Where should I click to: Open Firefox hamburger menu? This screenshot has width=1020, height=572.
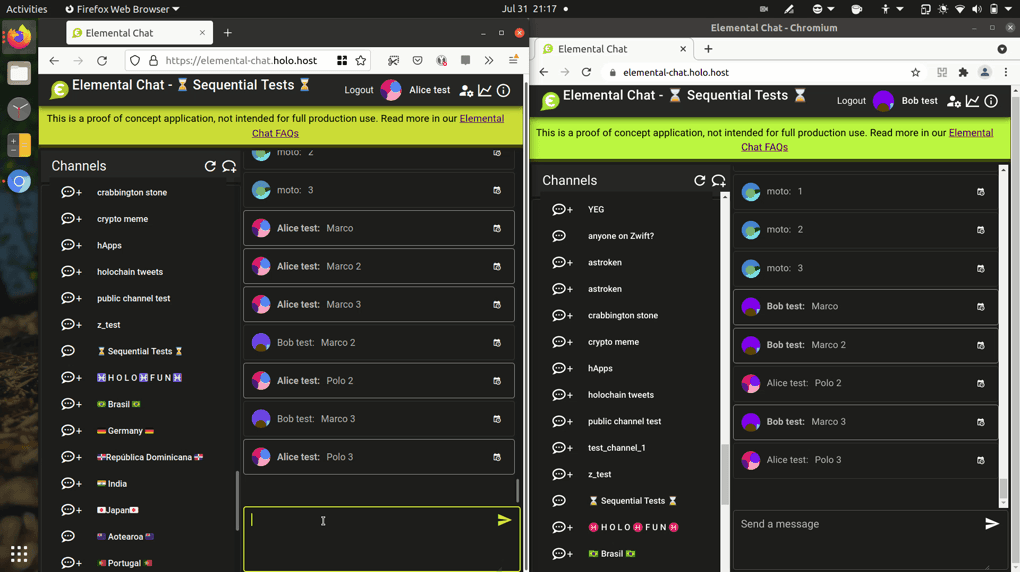click(x=513, y=60)
